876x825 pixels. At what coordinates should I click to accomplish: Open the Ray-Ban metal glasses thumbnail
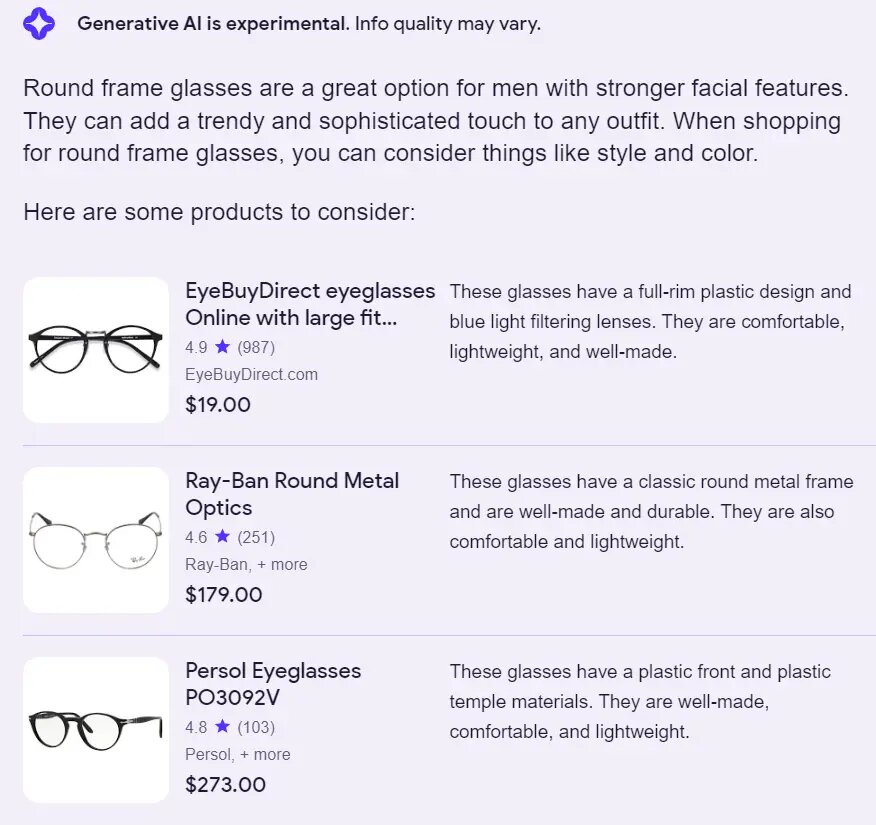coord(96,539)
